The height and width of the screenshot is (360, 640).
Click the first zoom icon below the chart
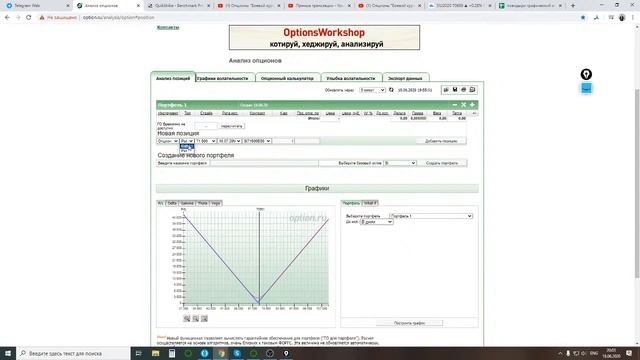click(x=187, y=319)
